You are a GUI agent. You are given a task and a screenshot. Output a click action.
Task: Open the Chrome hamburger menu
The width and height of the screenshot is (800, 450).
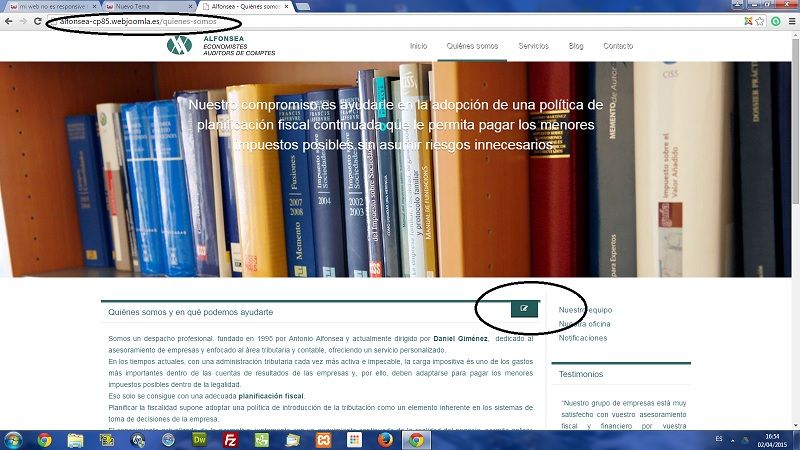coord(791,21)
